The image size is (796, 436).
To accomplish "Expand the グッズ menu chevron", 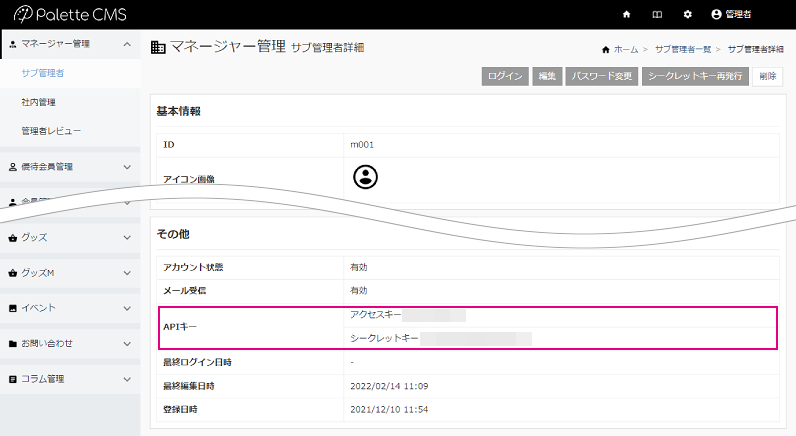I will 127,238.
